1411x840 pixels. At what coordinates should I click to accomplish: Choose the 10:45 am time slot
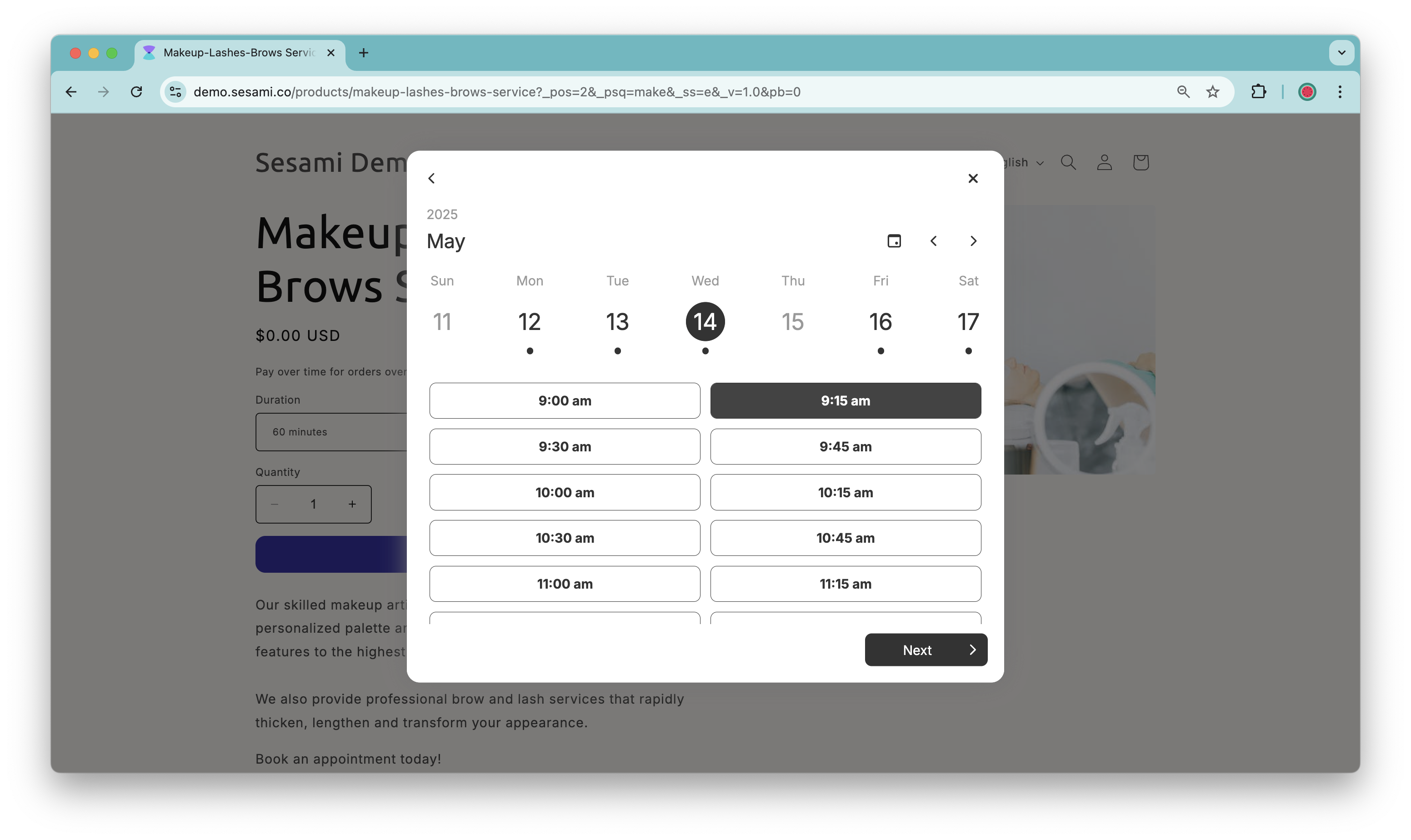point(845,538)
